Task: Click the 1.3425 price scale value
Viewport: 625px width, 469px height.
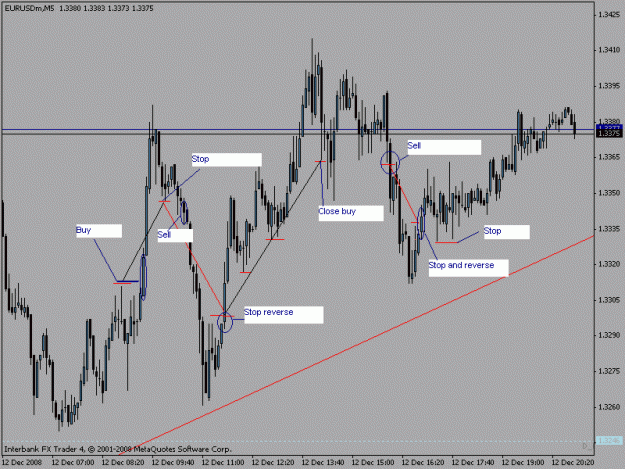Action: pyautogui.click(x=609, y=15)
